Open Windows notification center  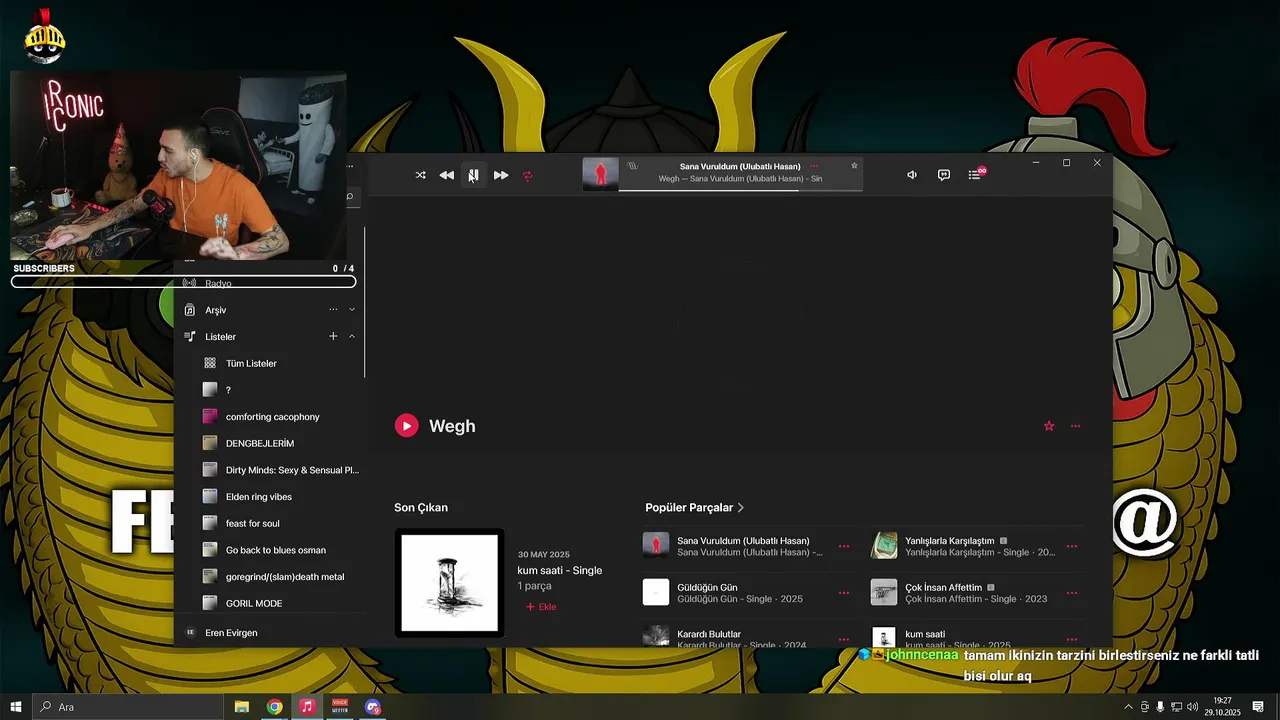tap(1259, 707)
